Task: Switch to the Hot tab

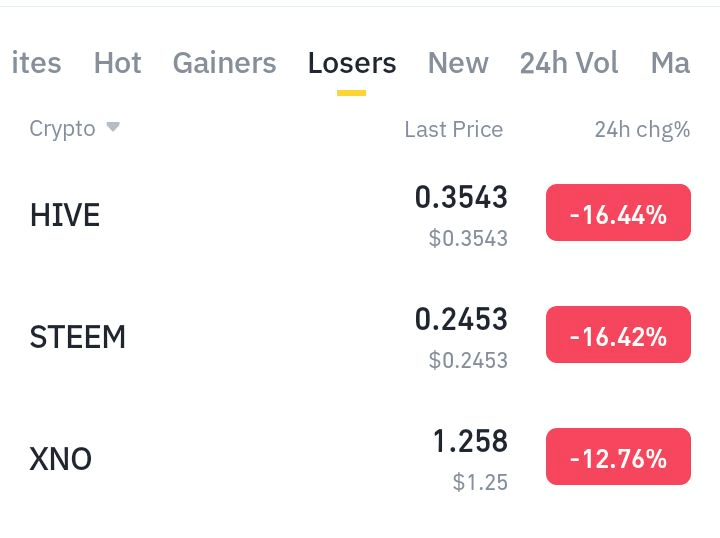Action: click(117, 63)
